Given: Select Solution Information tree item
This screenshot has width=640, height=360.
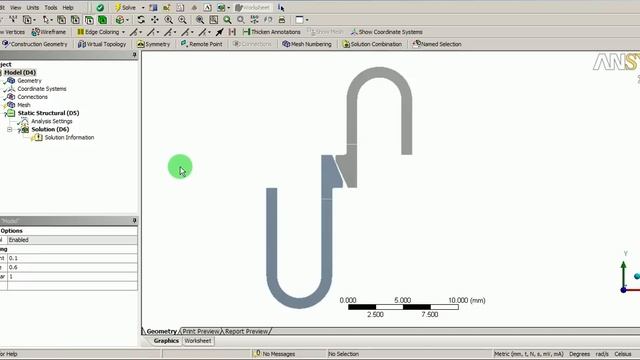Looking at the screenshot, I should (x=69, y=138).
